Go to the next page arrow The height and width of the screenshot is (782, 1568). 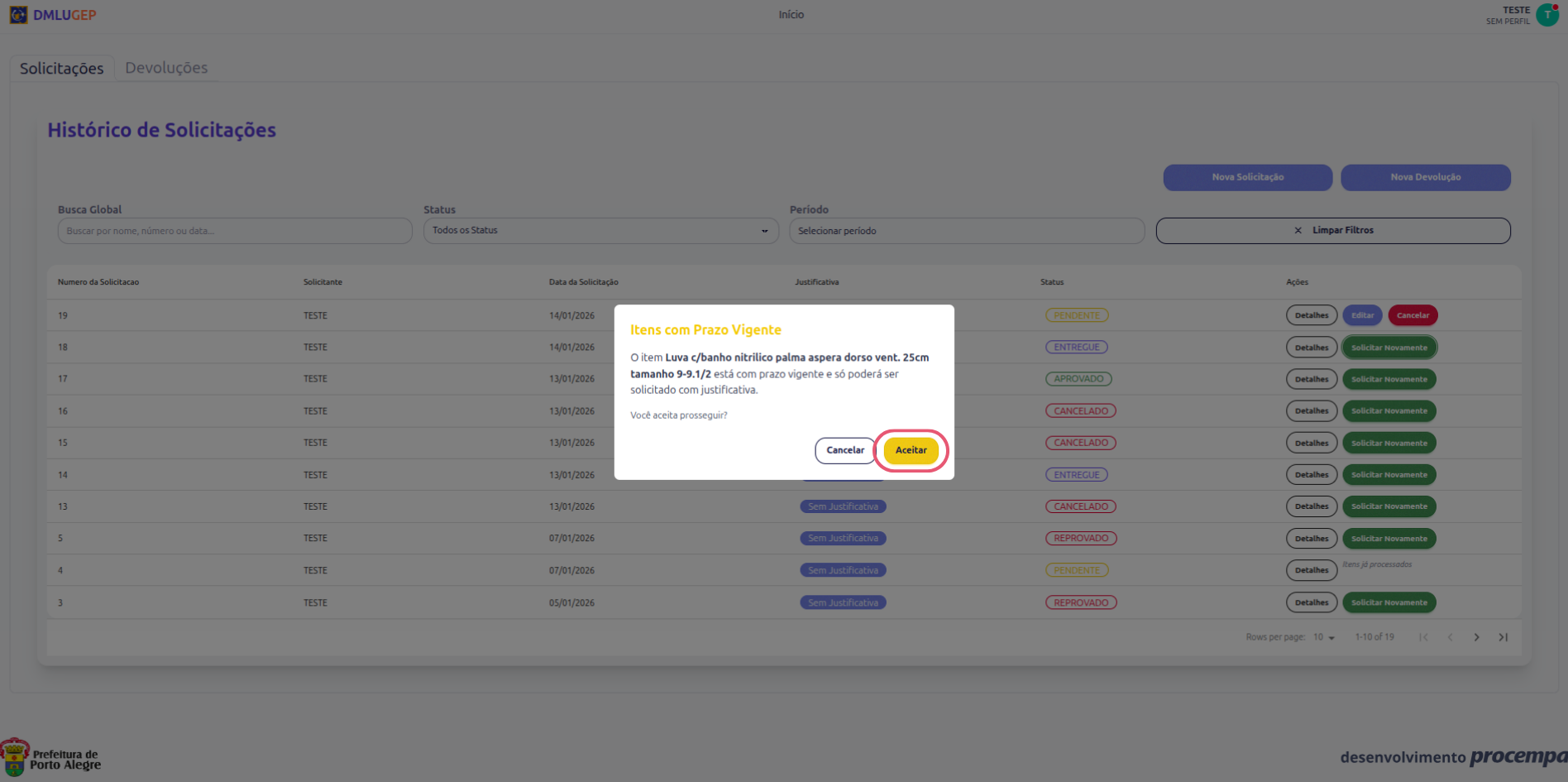pyautogui.click(x=1476, y=637)
